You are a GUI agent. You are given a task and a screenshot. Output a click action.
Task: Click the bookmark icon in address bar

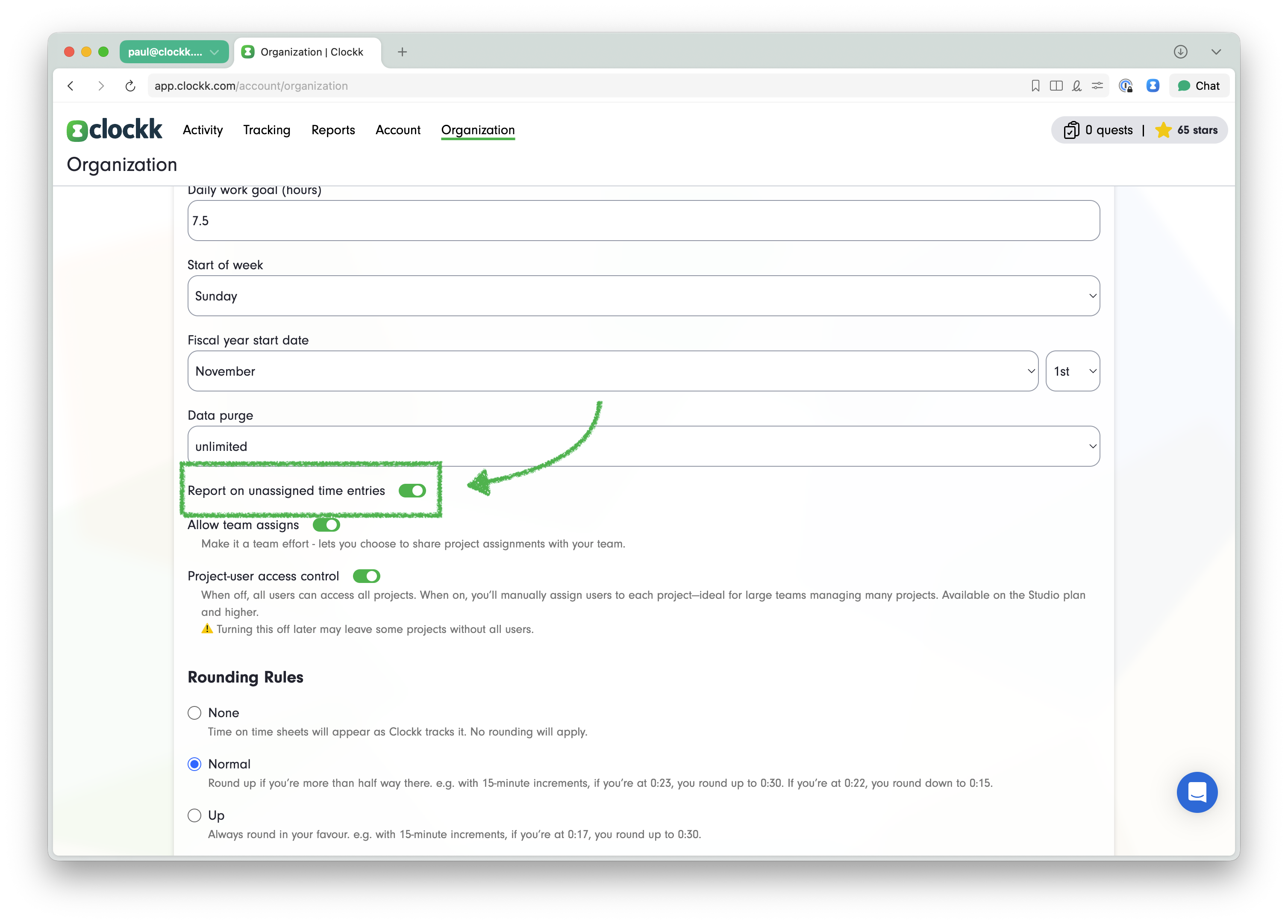(x=1035, y=86)
